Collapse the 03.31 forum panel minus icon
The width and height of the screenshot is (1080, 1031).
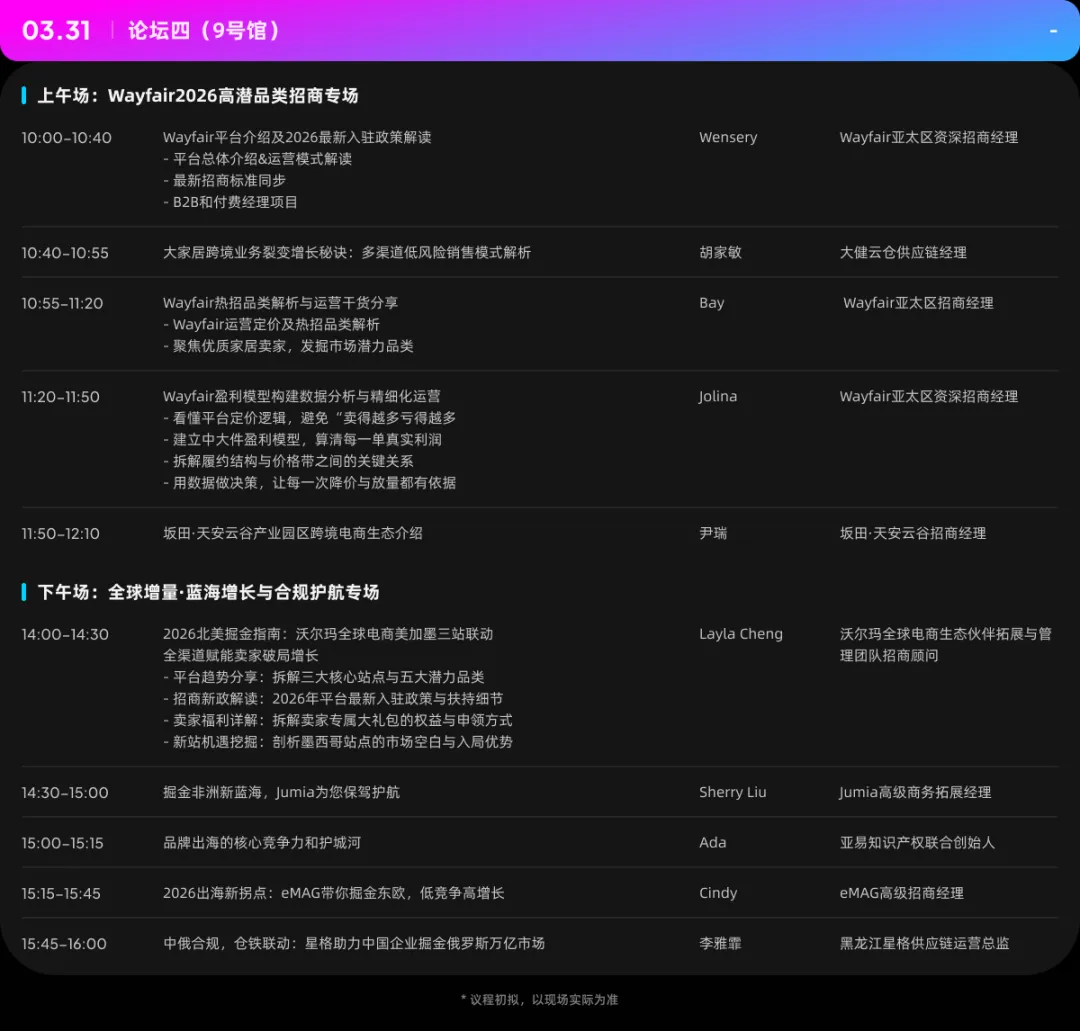click(x=1053, y=31)
